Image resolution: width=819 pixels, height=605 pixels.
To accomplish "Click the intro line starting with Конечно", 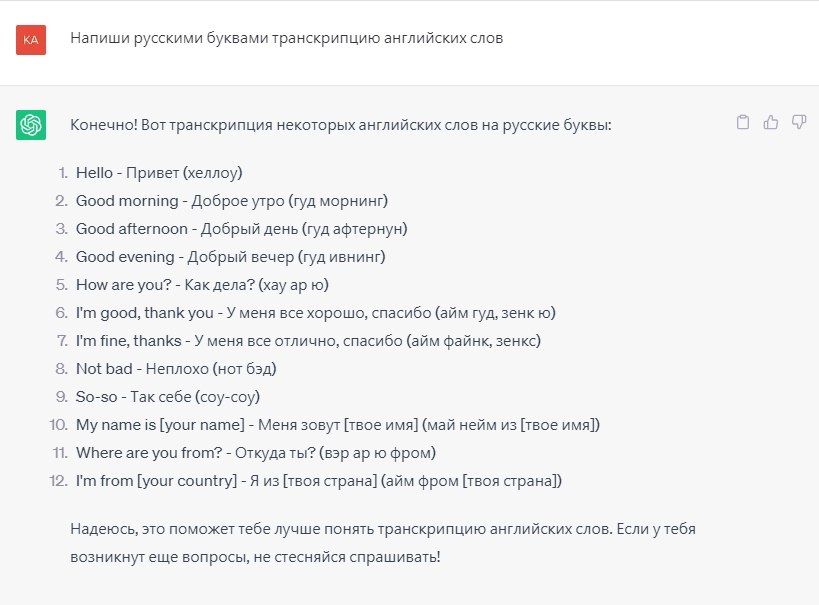I will click(x=340, y=125).
